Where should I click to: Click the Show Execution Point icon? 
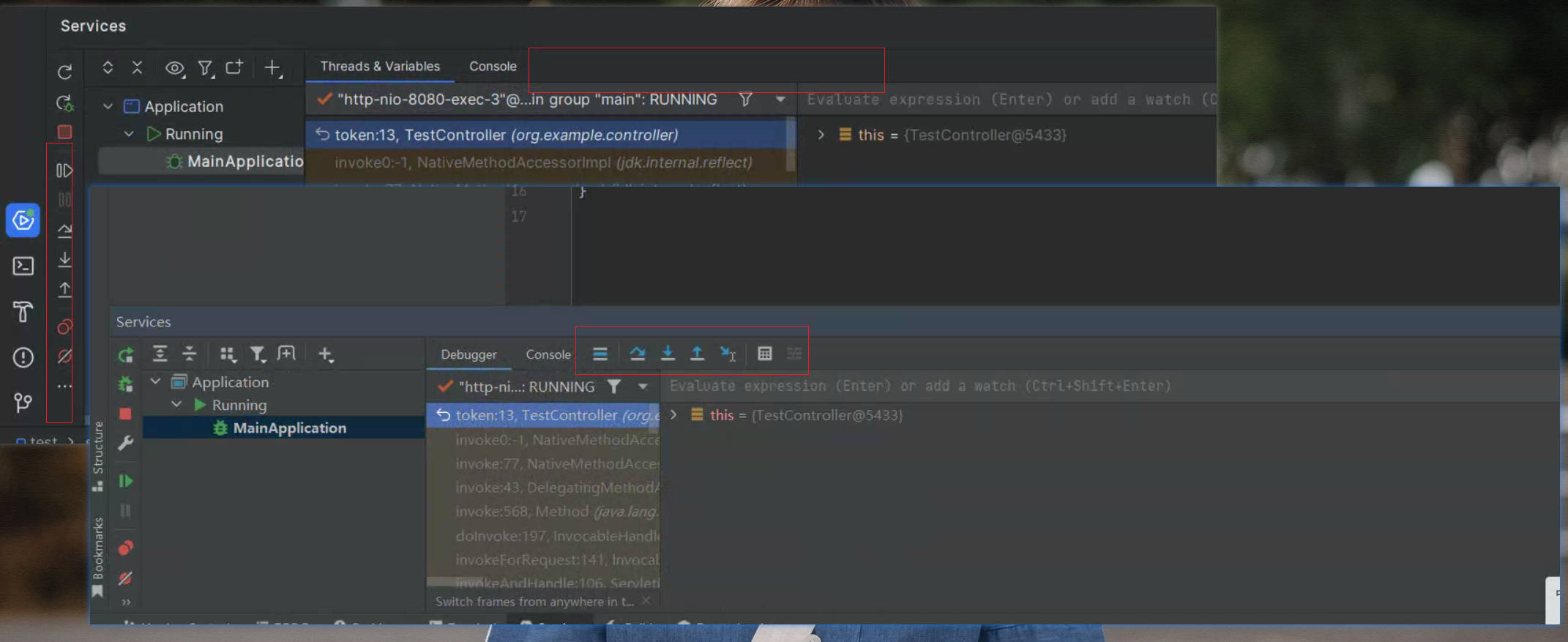[600, 354]
